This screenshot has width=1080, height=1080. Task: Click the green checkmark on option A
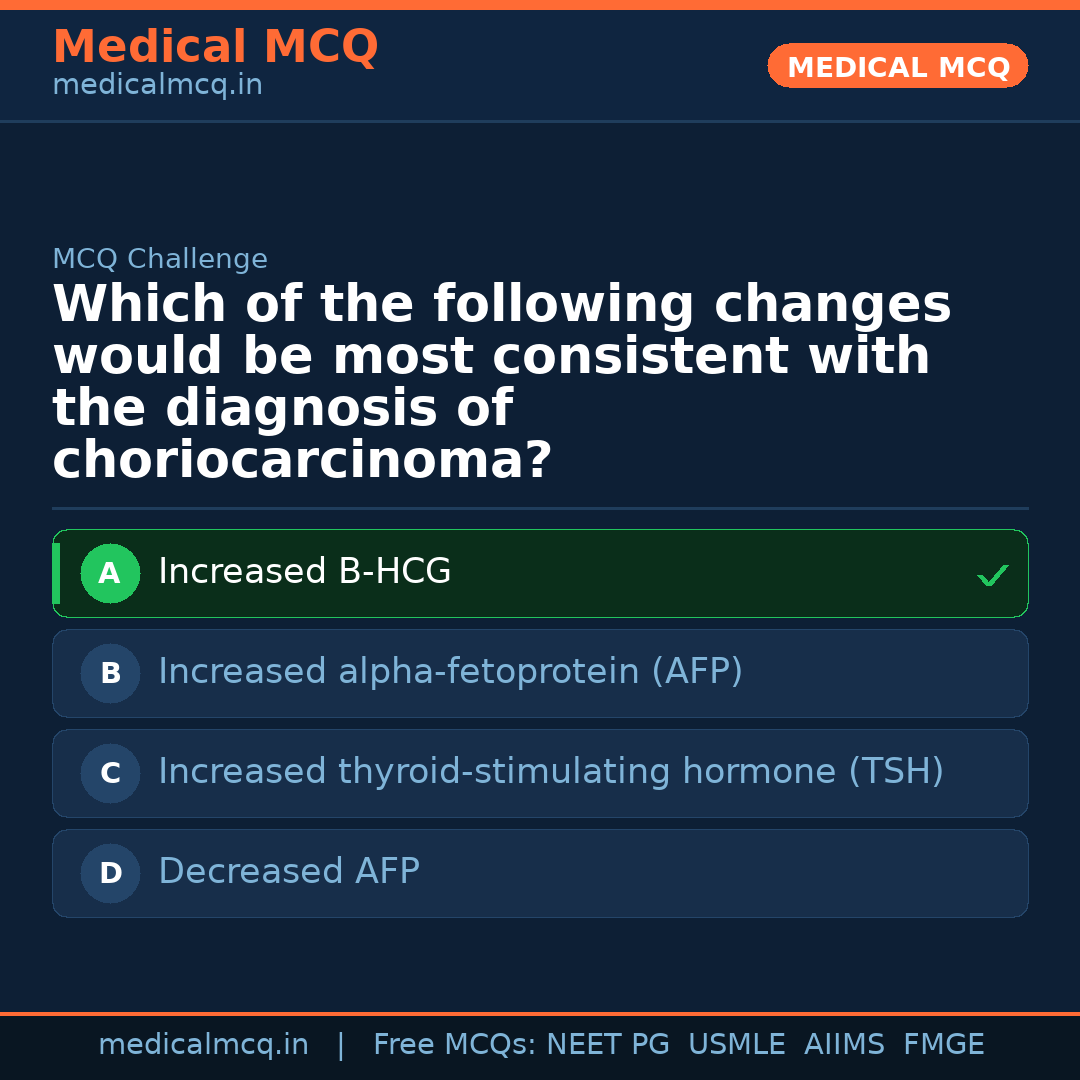(x=992, y=575)
